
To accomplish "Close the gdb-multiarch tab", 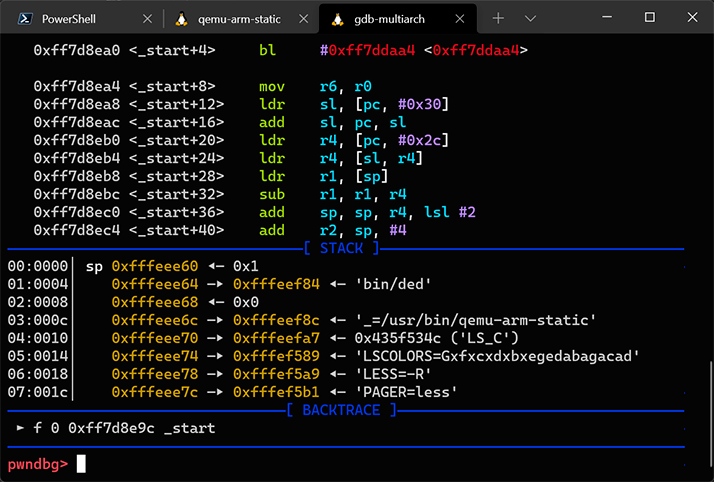I will [460, 18].
